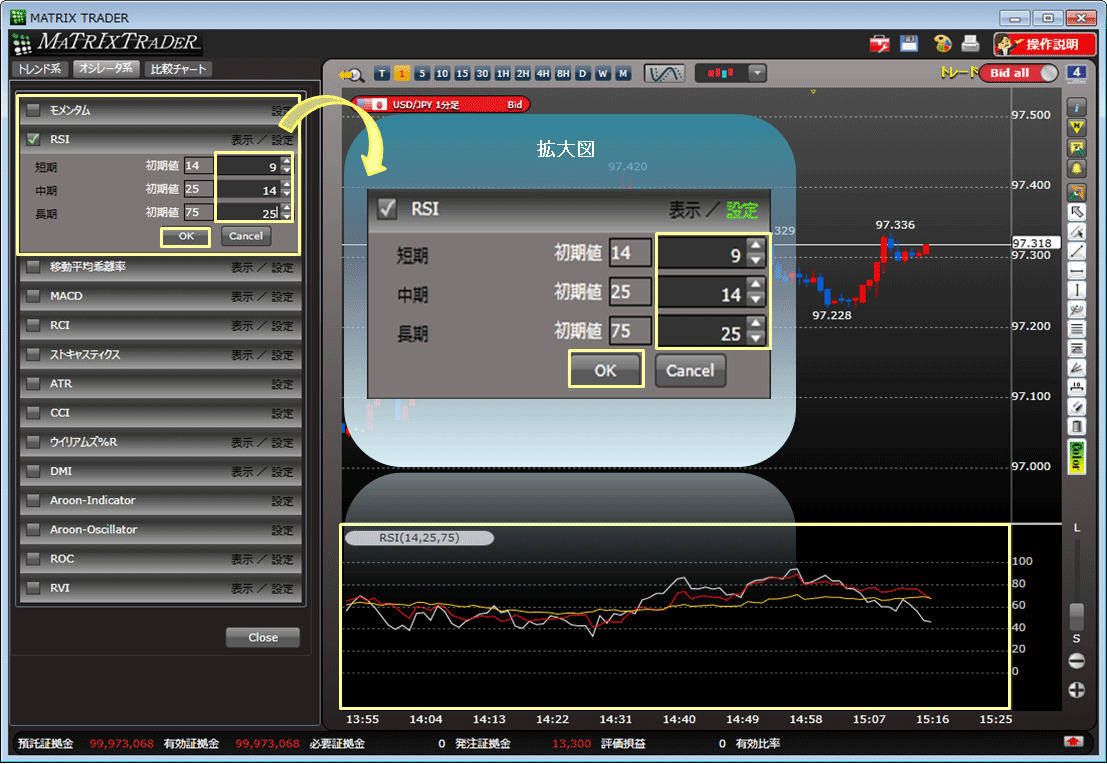Click the plus zoom-in icon
This screenshot has height=764, width=1107.
1077,690
